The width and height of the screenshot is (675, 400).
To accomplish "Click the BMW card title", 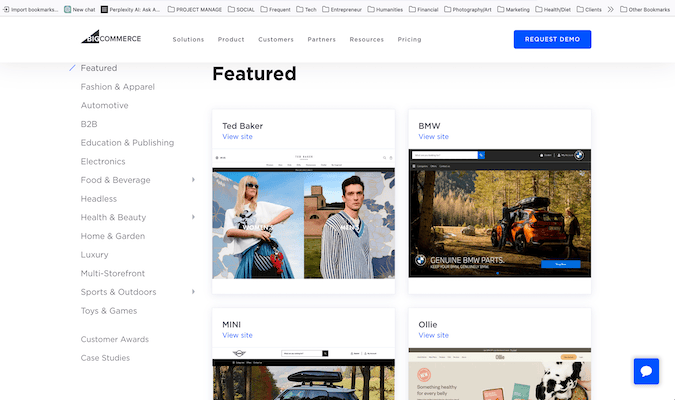I will pyautogui.click(x=429, y=126).
